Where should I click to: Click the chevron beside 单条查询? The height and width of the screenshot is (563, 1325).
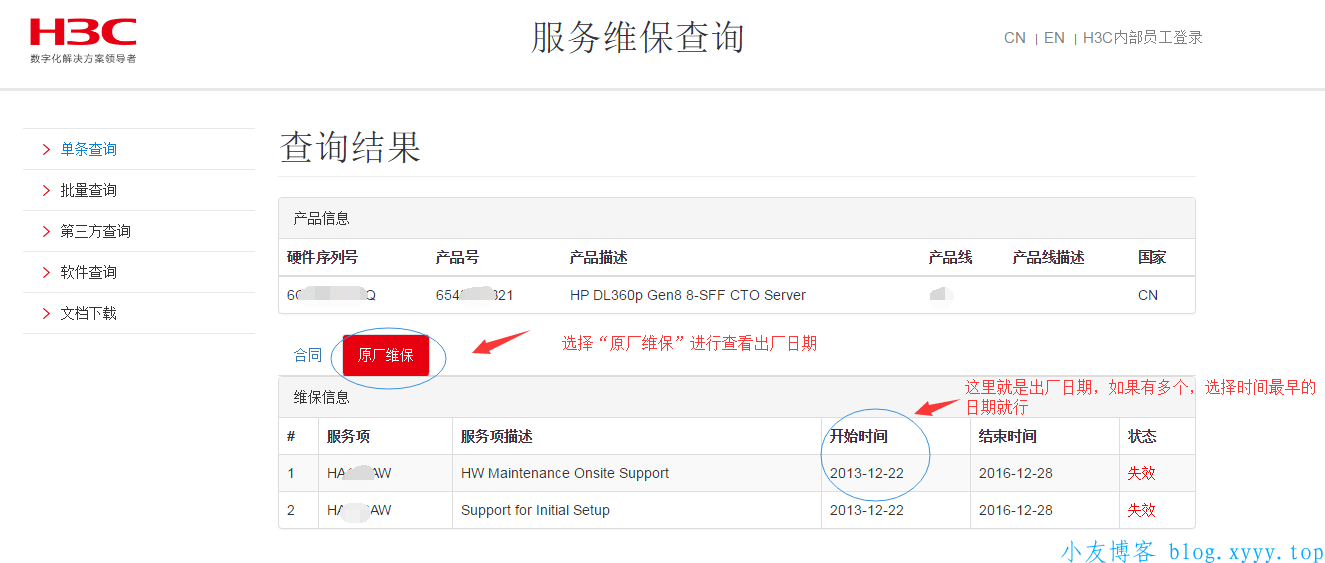(46, 150)
